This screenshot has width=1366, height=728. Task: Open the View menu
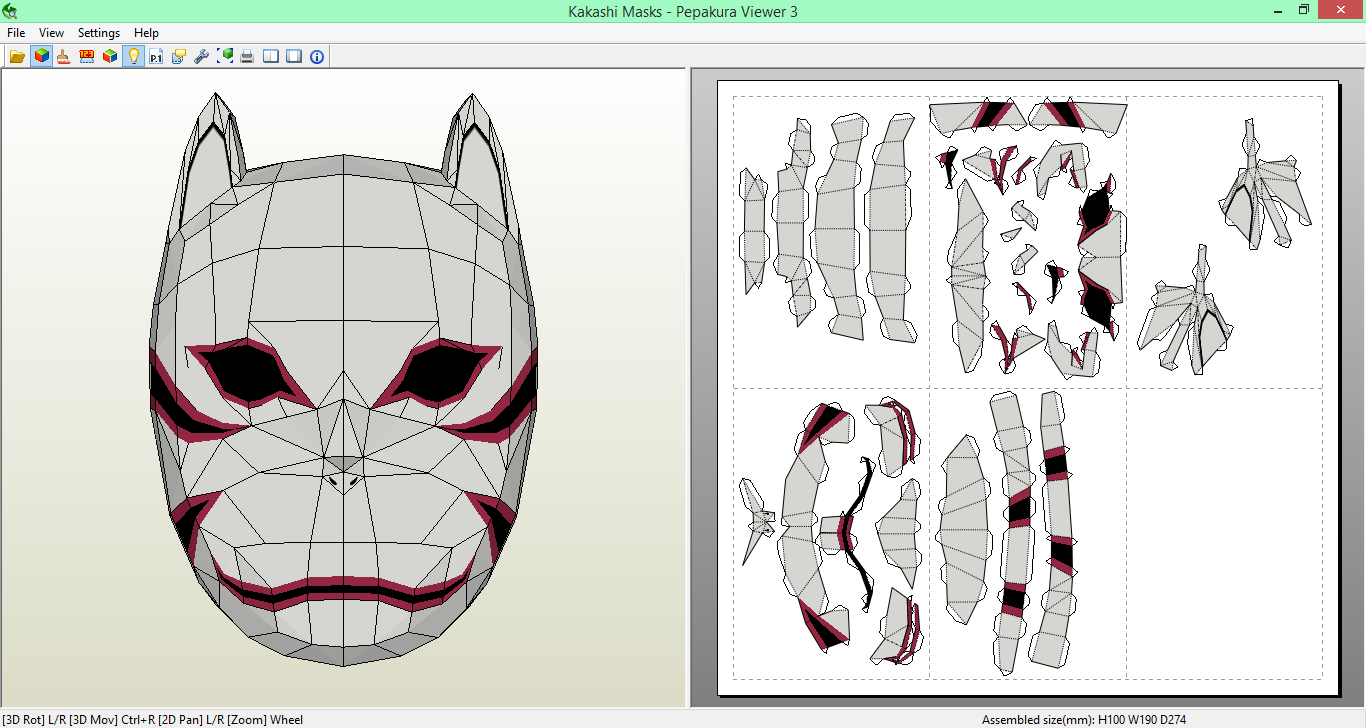coord(52,33)
